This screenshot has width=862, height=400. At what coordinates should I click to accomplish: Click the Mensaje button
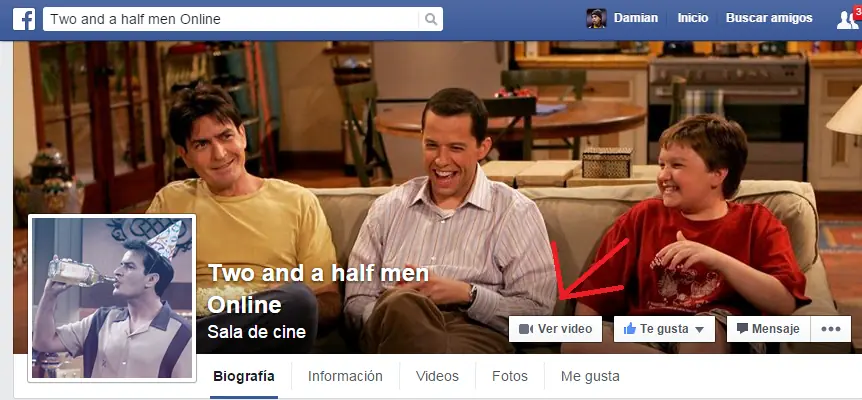(768, 329)
